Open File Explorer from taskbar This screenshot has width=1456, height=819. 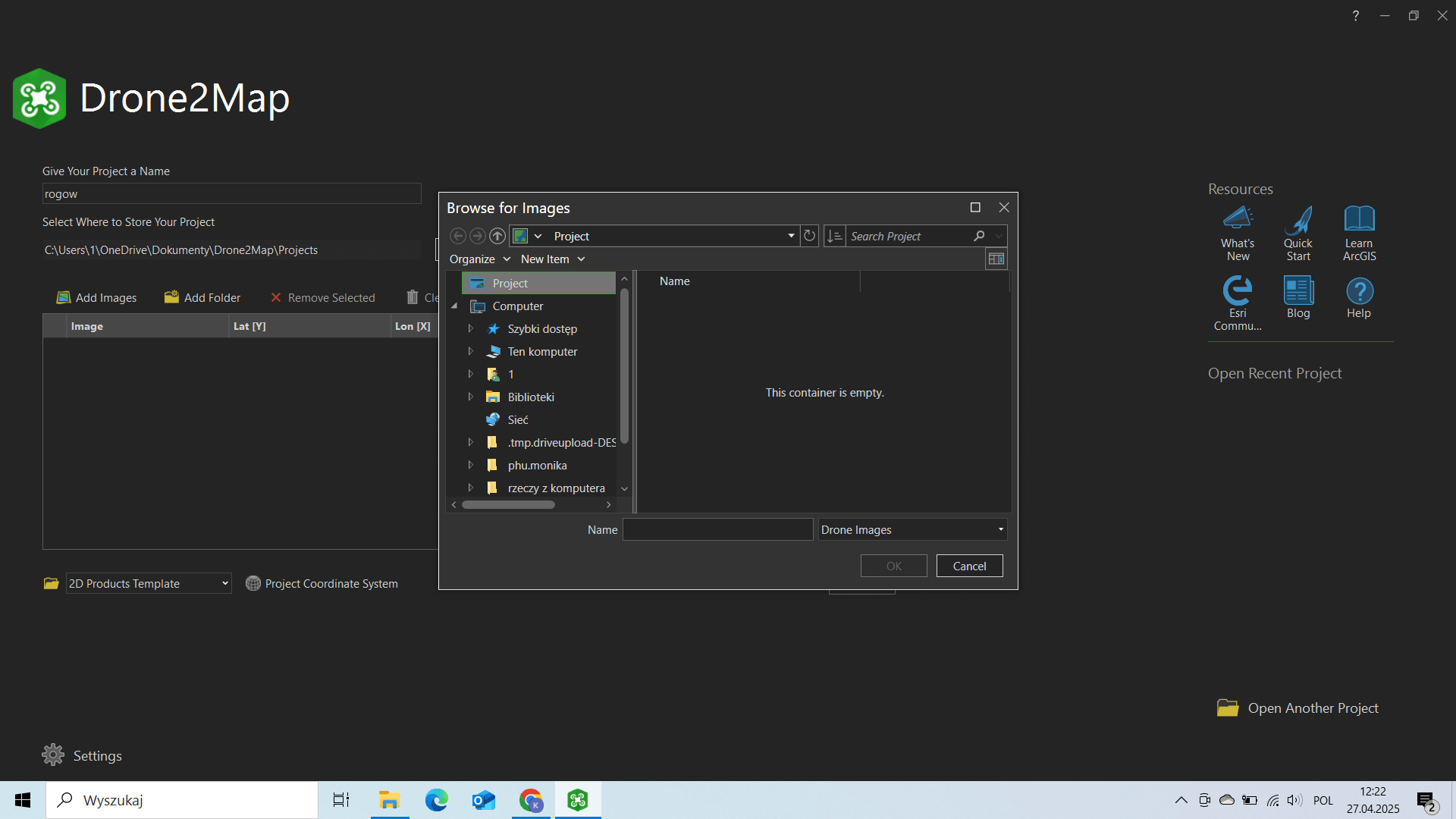[x=390, y=800]
